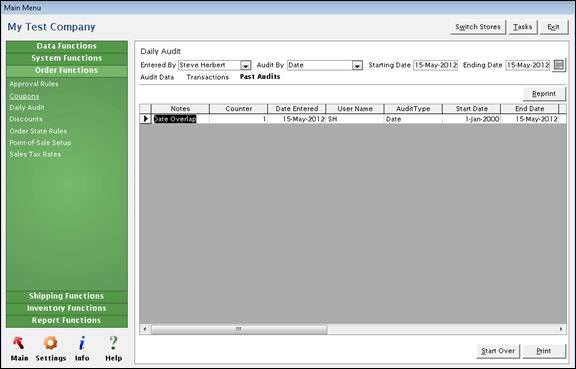Open the Help question mark icon

point(114,343)
